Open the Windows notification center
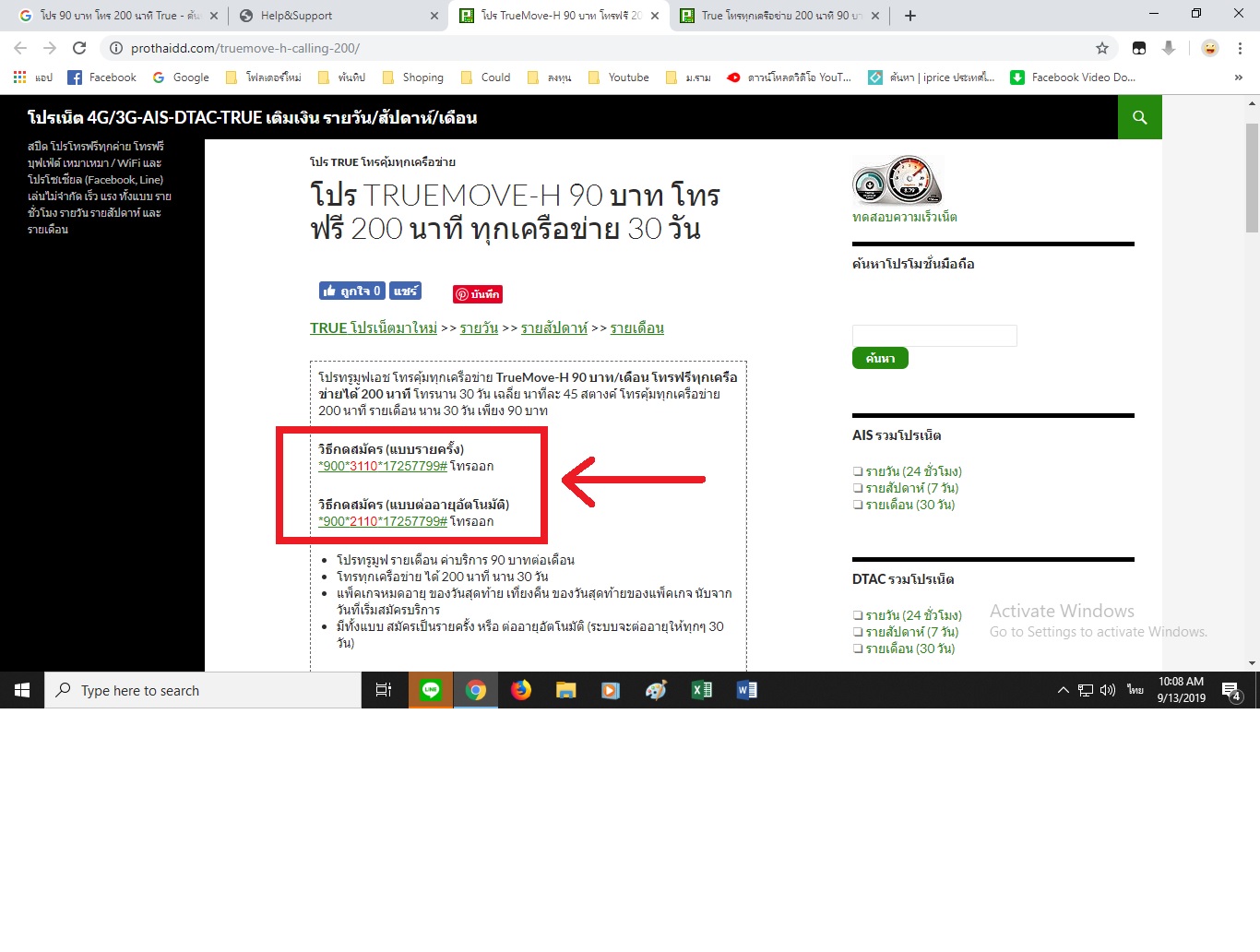The height and width of the screenshot is (952, 1260). coord(1231,690)
